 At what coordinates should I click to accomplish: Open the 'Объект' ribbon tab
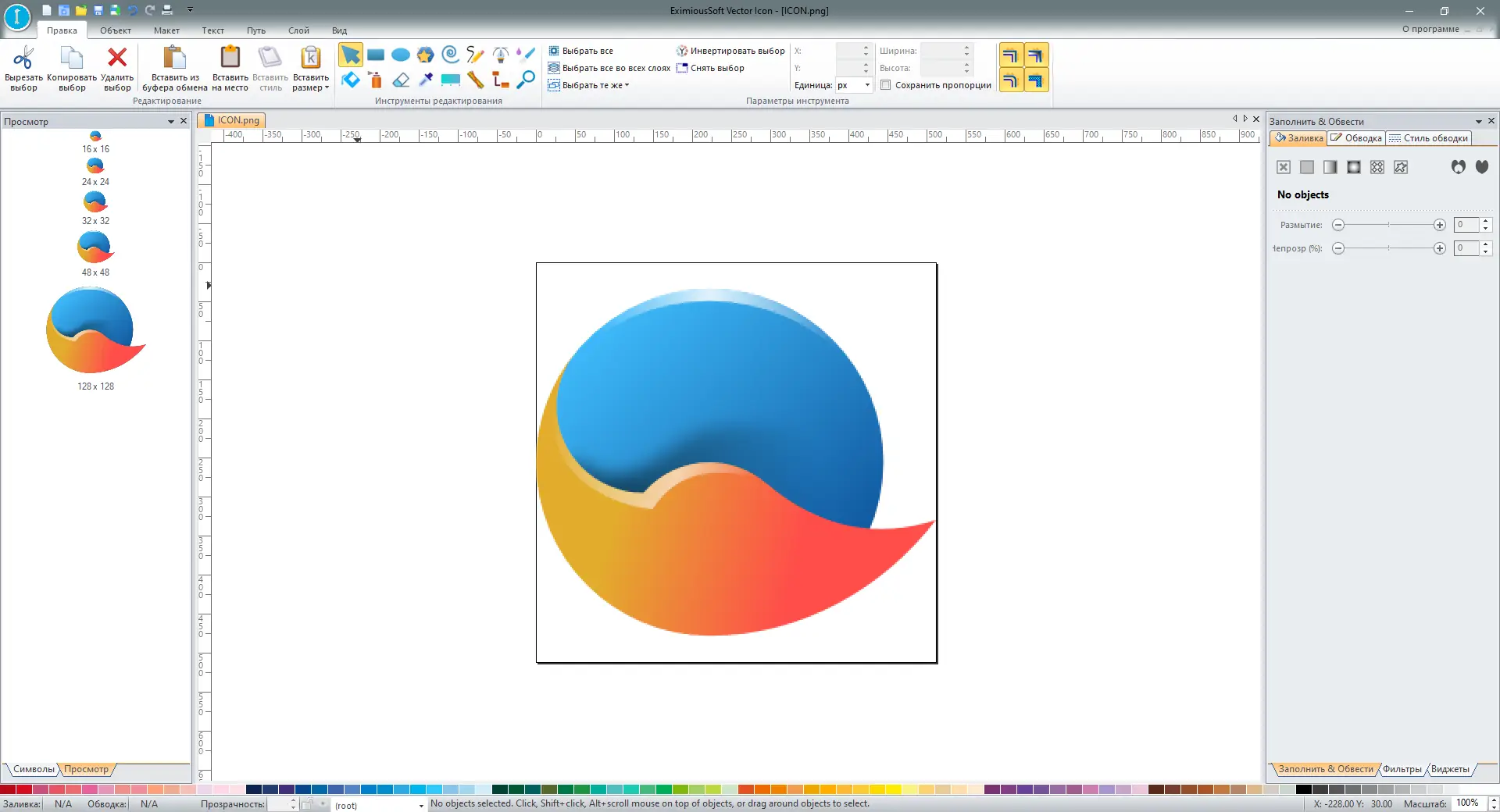pos(116,30)
